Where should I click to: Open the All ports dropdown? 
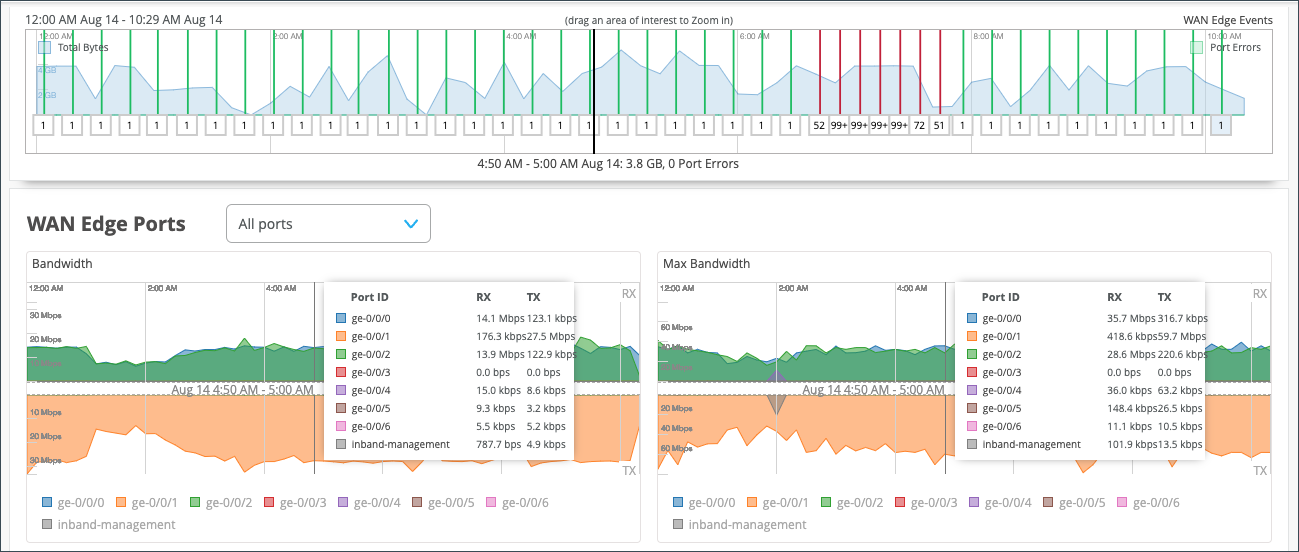[x=328, y=224]
